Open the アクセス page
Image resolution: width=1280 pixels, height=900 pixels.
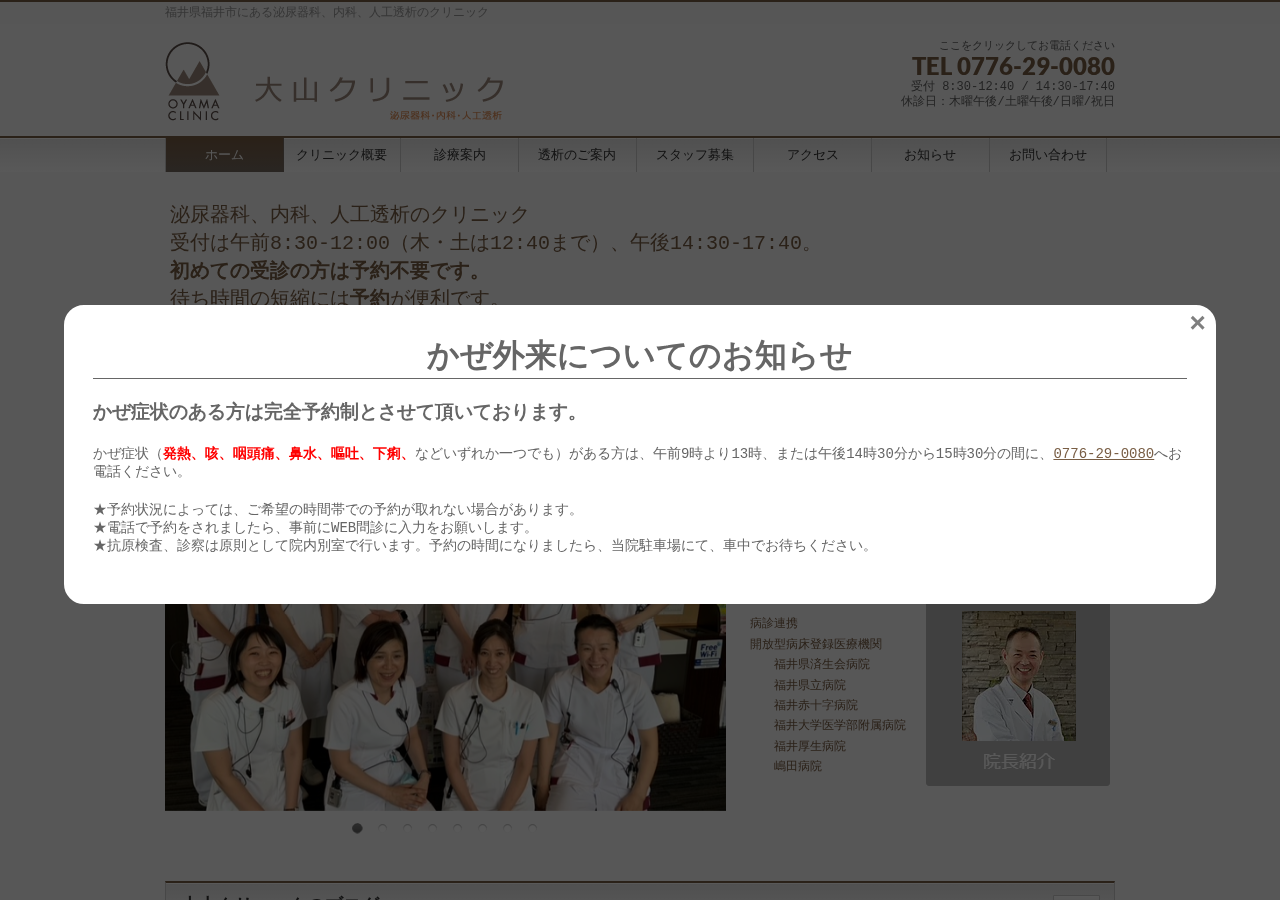pos(812,155)
